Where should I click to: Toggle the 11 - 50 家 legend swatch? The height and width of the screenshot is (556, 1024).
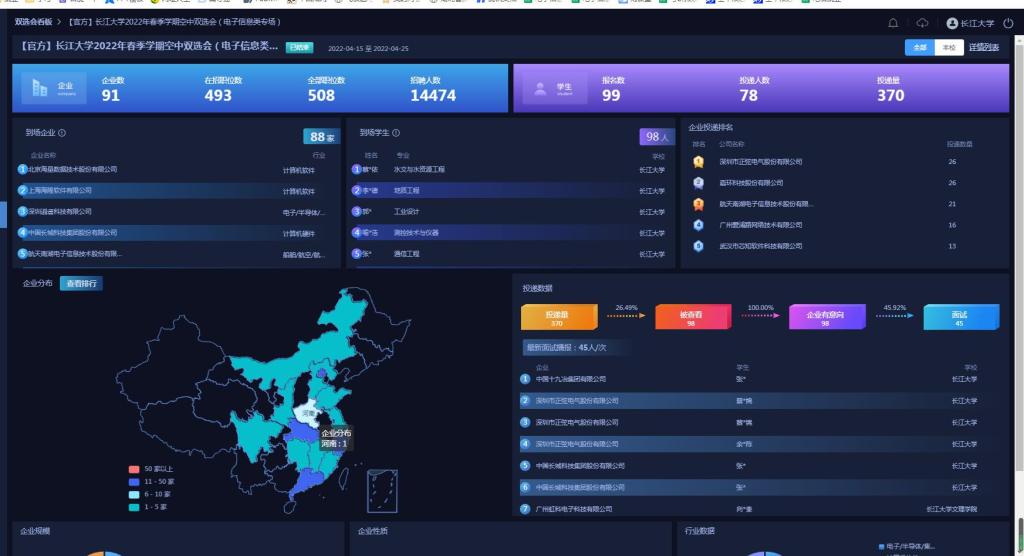(134, 481)
